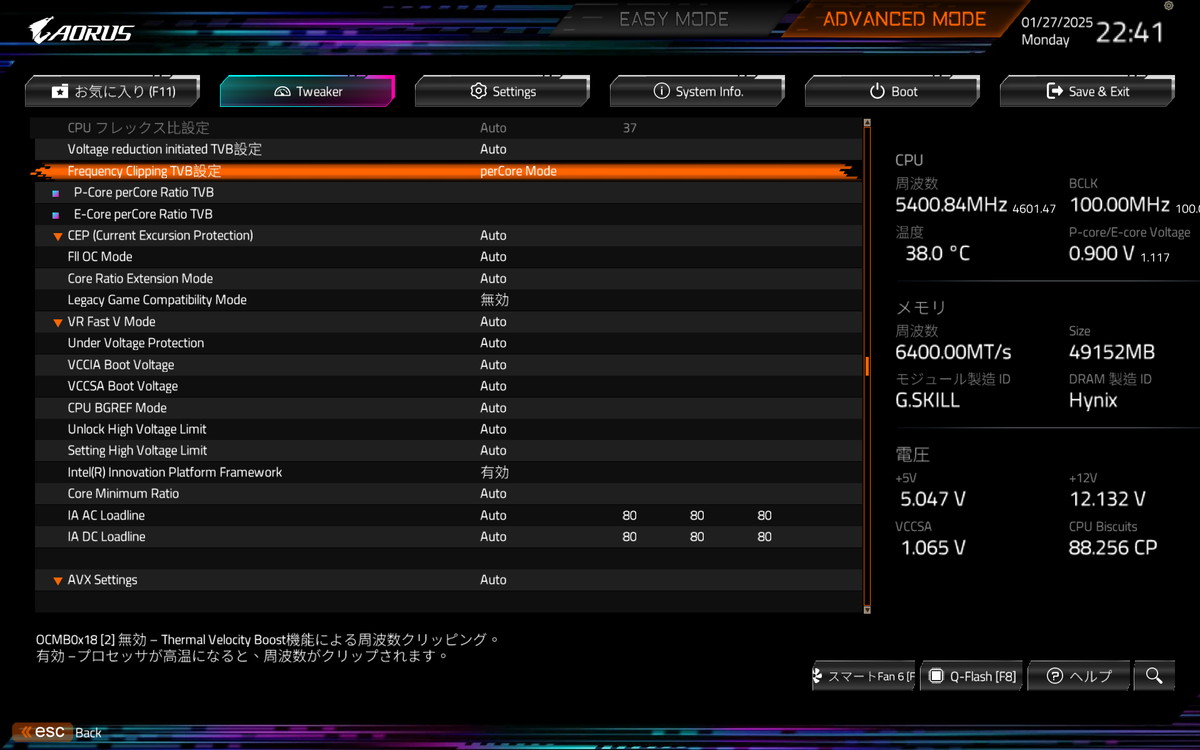Screen dimensions: 1200x750
Task: Click the CPU temperature 38.0 °C readout
Action: [938, 254]
